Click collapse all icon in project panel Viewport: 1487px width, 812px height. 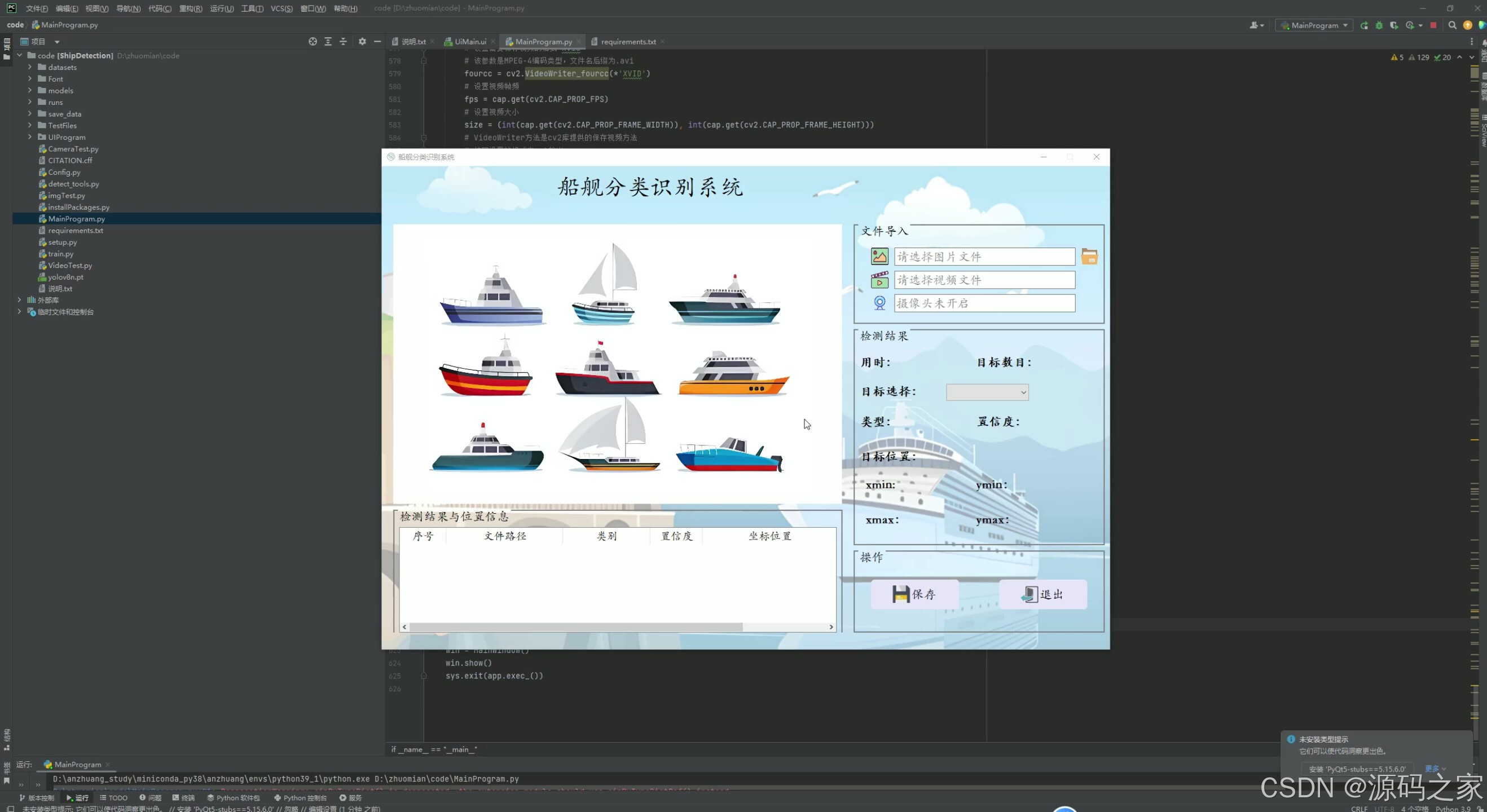coord(343,42)
